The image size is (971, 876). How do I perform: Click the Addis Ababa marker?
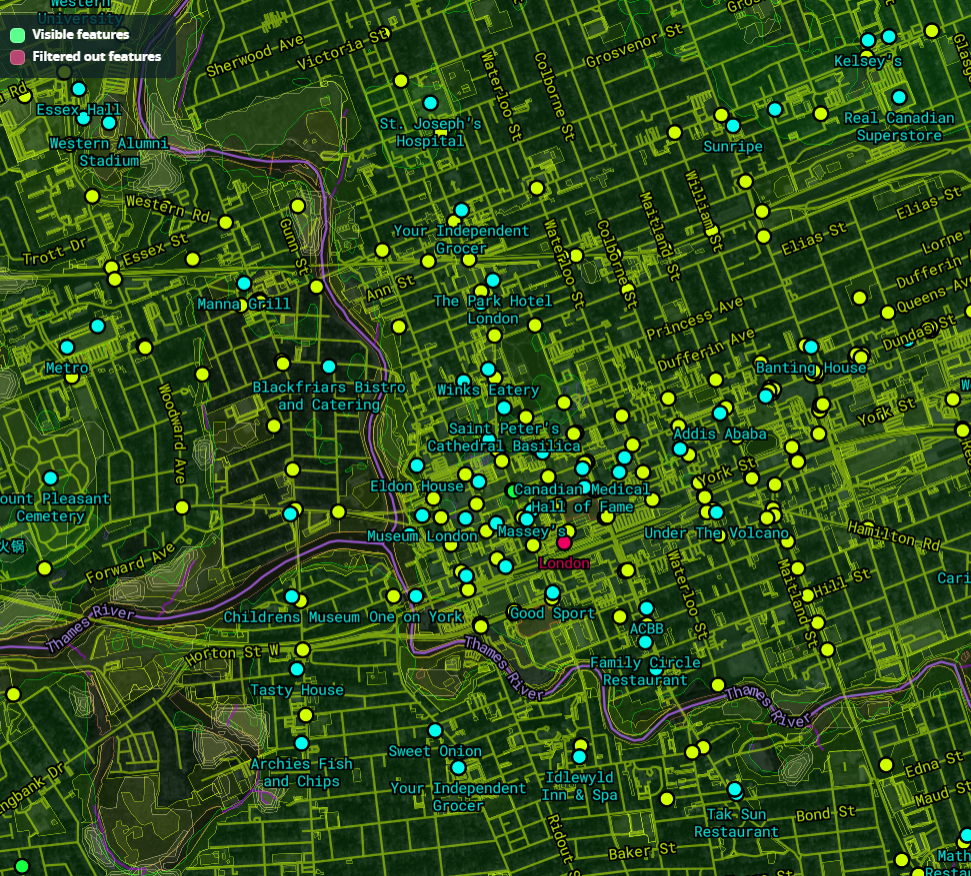click(x=721, y=413)
